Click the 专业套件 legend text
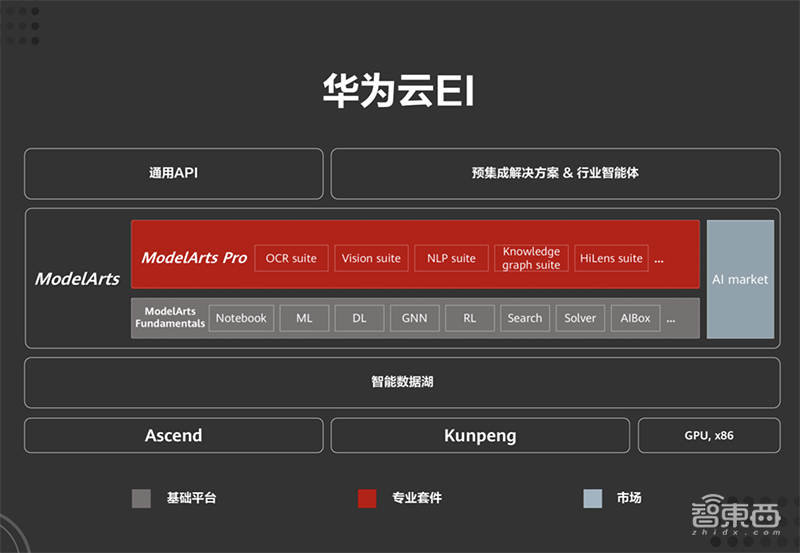This screenshot has width=800, height=553. point(417,498)
